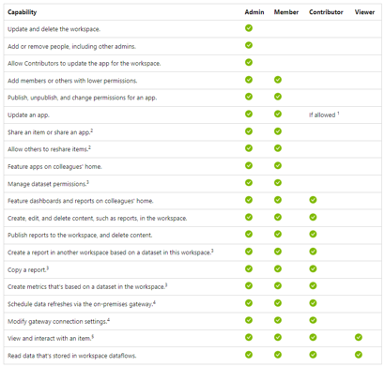
Task: Click 'Create metrics that's based on a dataset' text
Action: [87, 286]
